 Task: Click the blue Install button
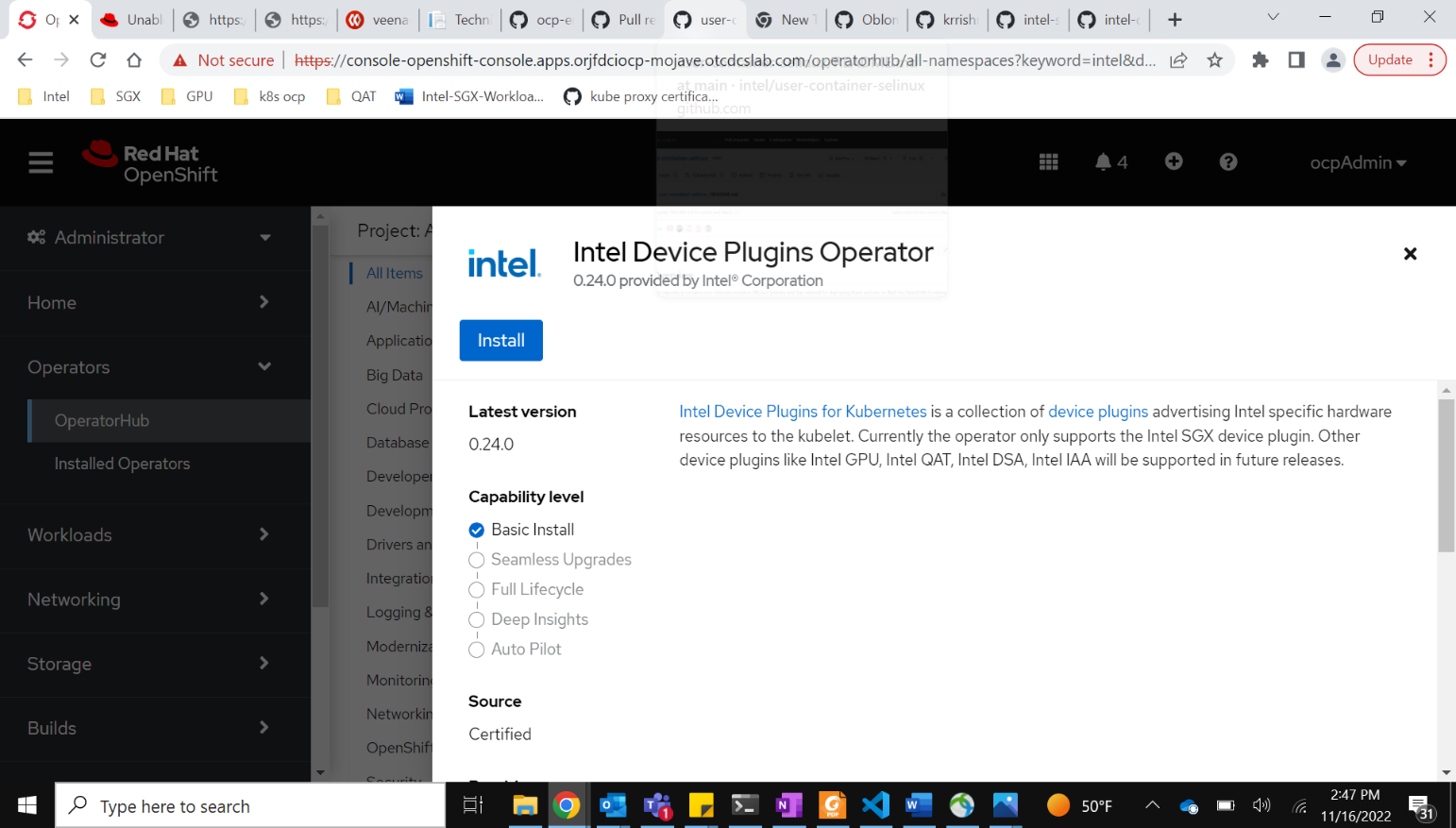(x=500, y=341)
